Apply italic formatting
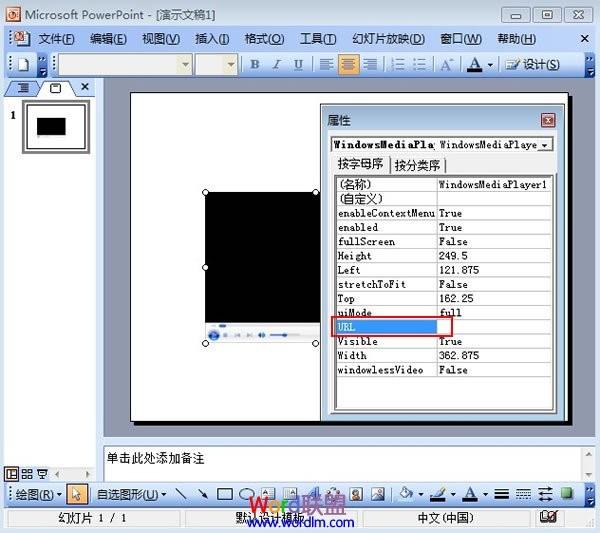 (x=277, y=64)
